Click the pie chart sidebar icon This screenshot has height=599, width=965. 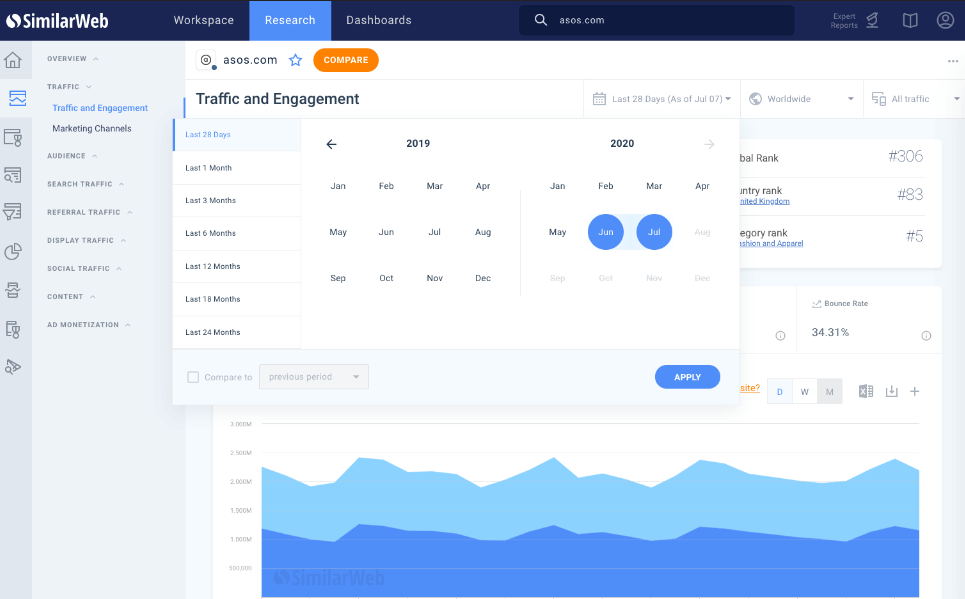(13, 251)
